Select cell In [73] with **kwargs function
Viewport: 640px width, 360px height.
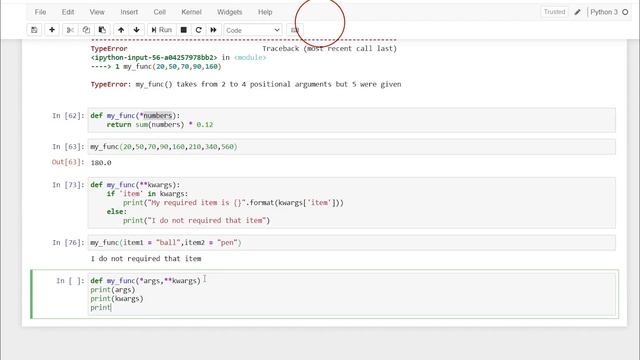[351, 202]
